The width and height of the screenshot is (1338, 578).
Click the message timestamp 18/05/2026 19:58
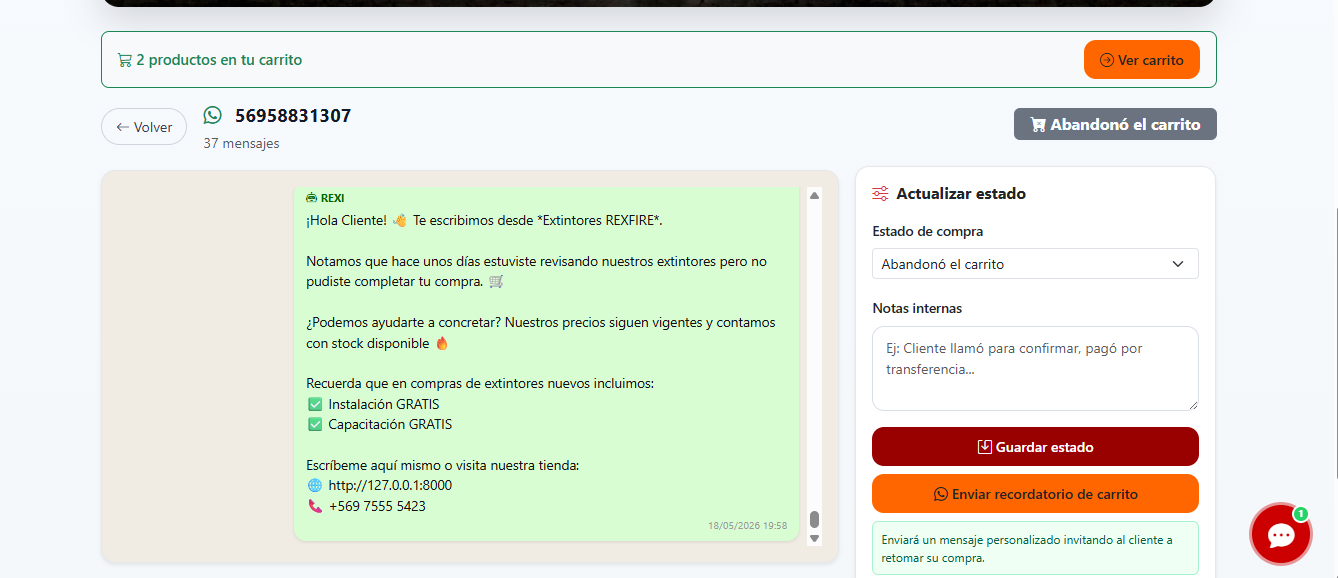(747, 525)
